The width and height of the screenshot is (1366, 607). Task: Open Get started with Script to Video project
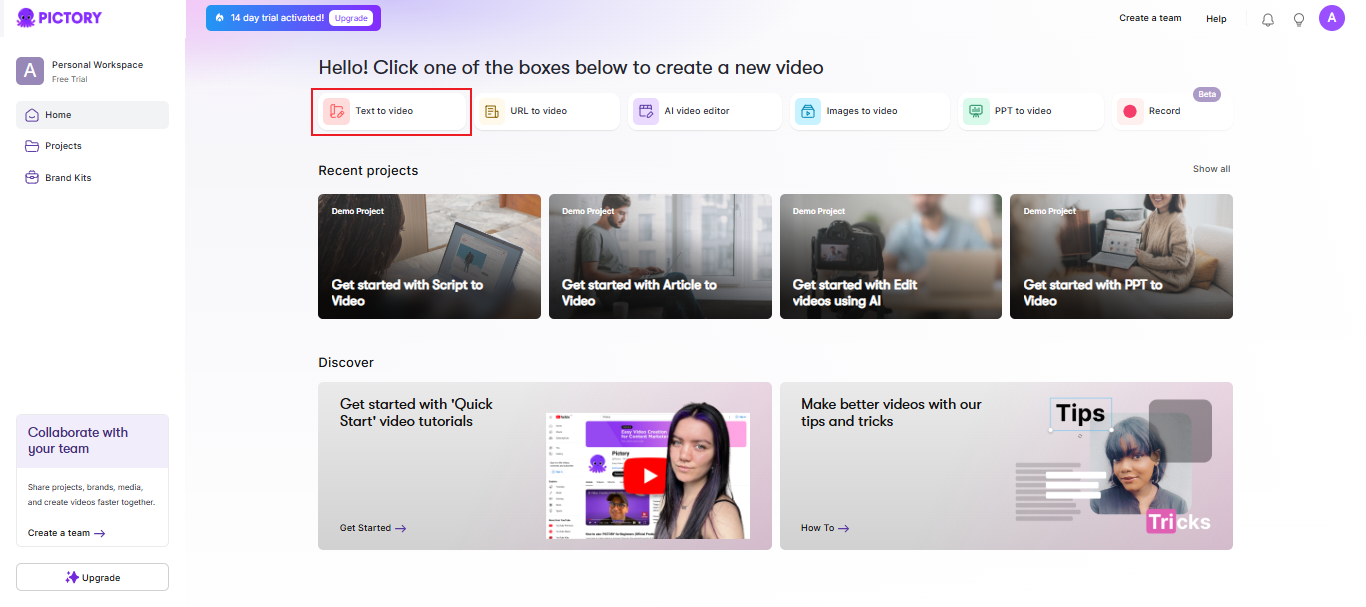pyautogui.click(x=429, y=256)
